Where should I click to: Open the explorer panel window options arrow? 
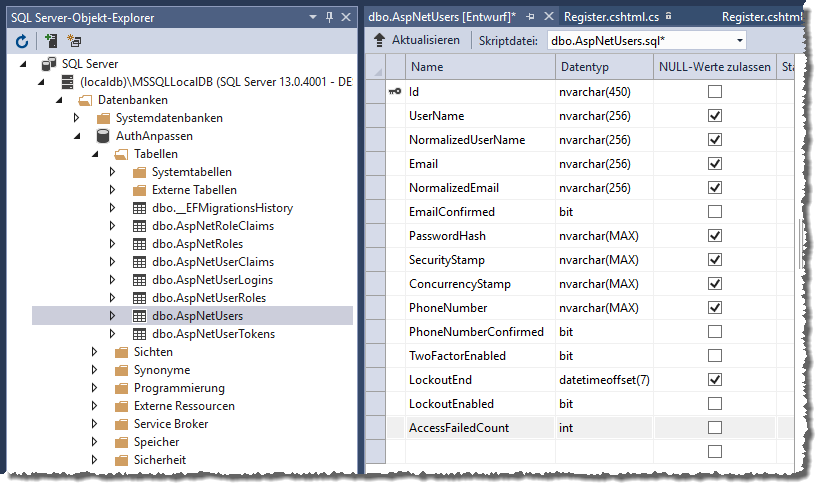tap(313, 17)
